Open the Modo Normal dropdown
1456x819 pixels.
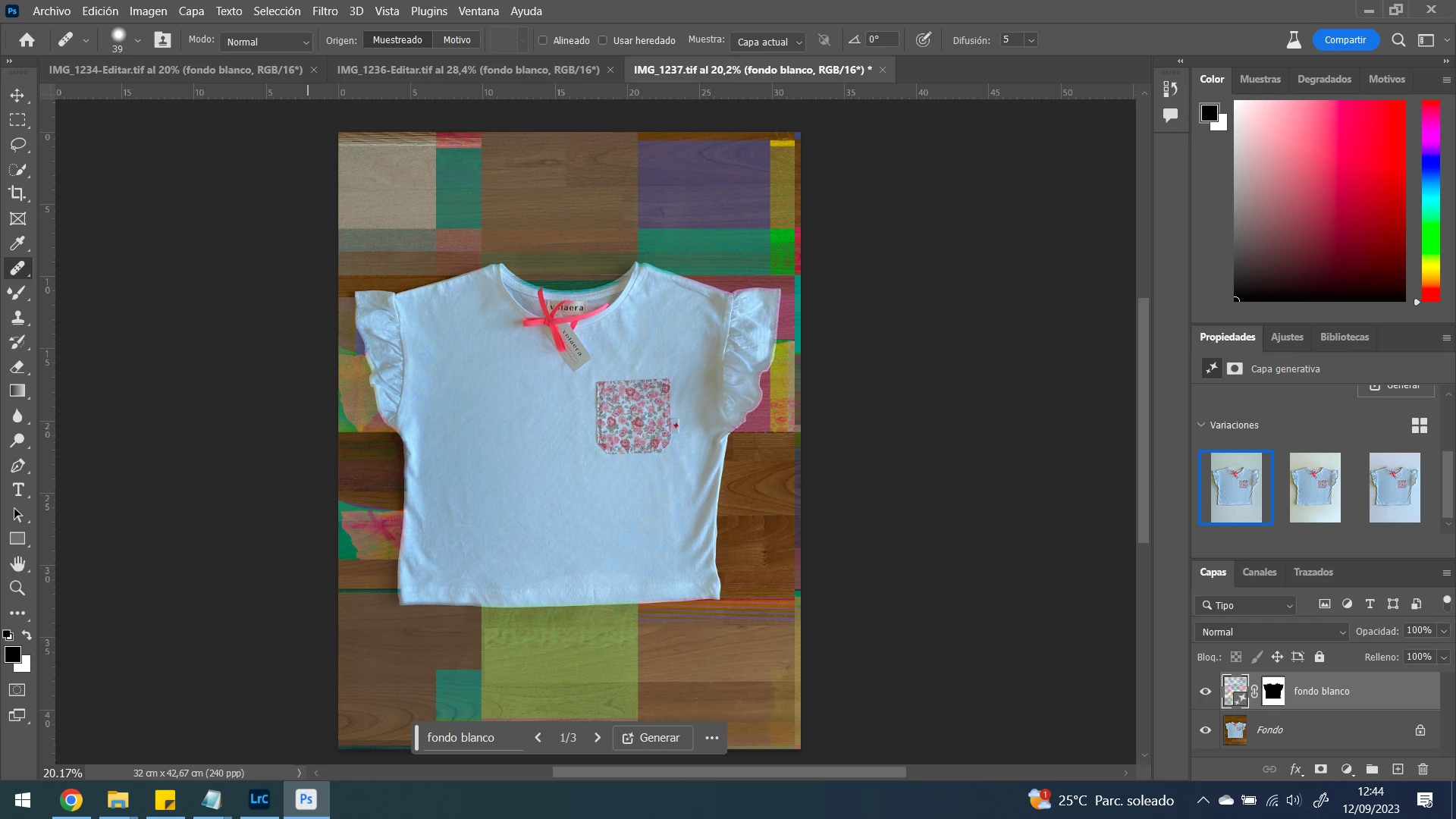point(267,42)
